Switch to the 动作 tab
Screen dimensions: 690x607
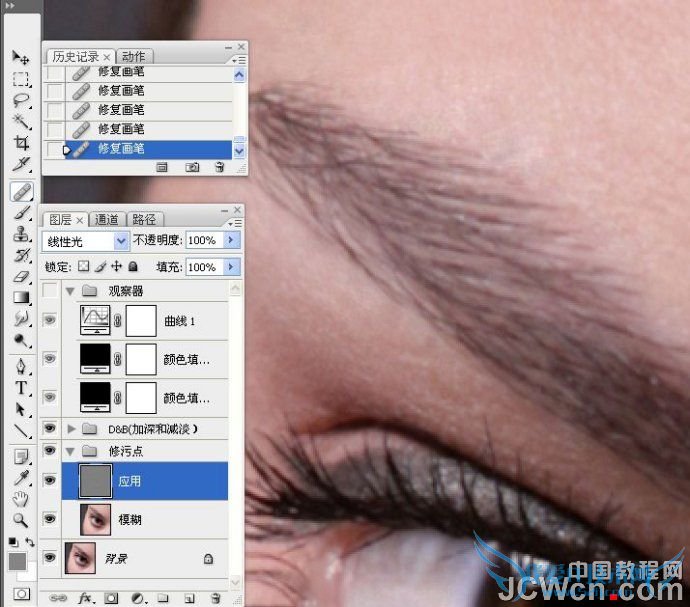pos(133,56)
